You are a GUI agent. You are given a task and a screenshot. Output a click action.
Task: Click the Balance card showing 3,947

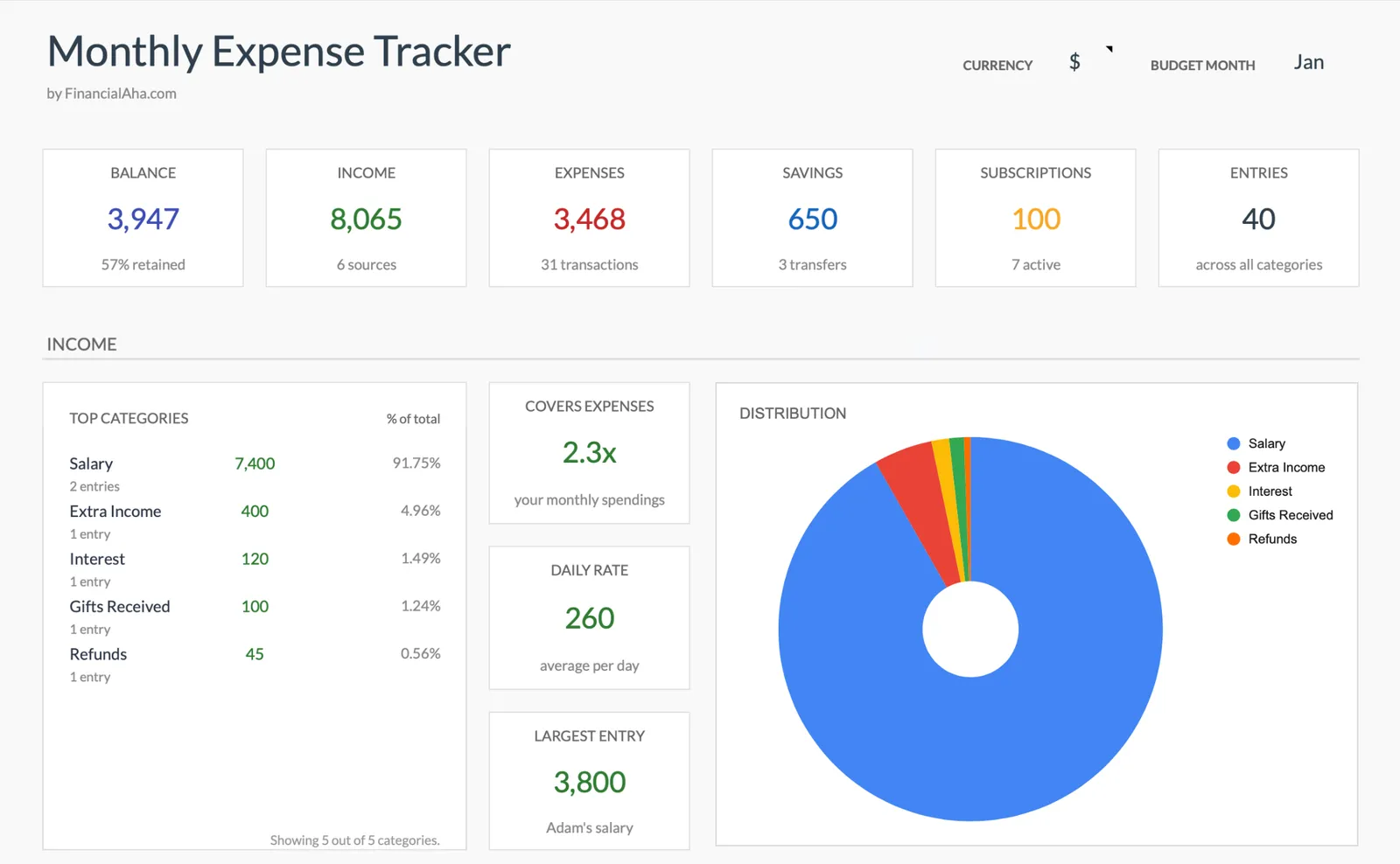143,218
